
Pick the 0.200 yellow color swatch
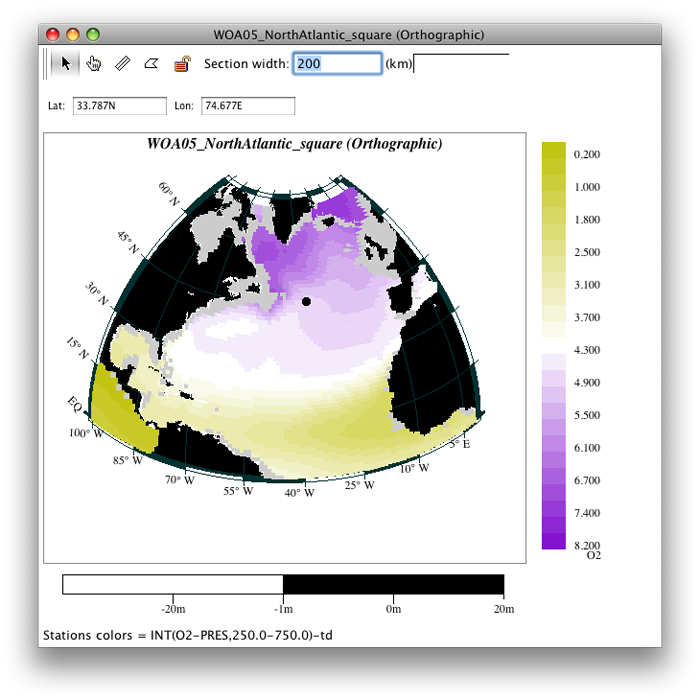pos(554,154)
